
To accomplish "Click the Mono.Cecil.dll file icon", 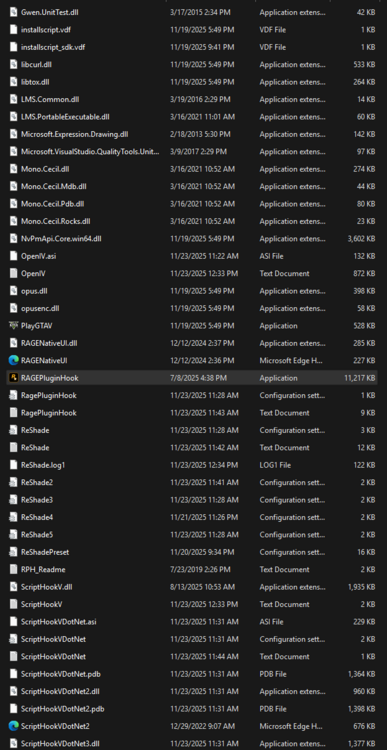I will (13, 169).
